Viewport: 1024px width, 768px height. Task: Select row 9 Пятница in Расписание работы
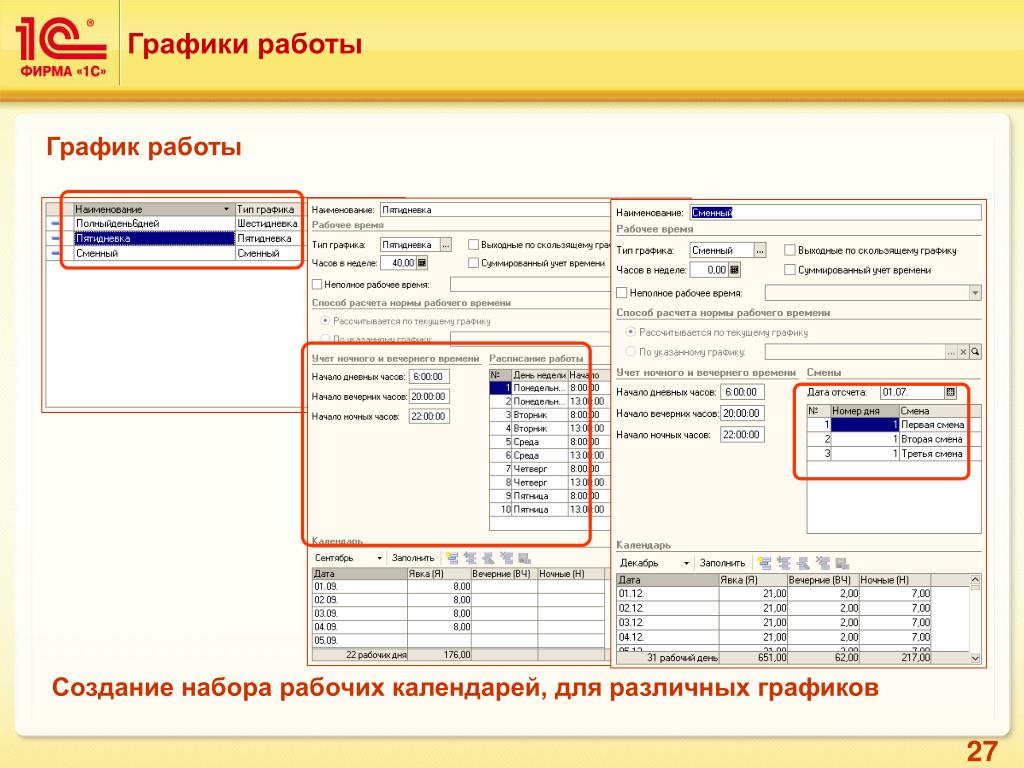[550, 496]
